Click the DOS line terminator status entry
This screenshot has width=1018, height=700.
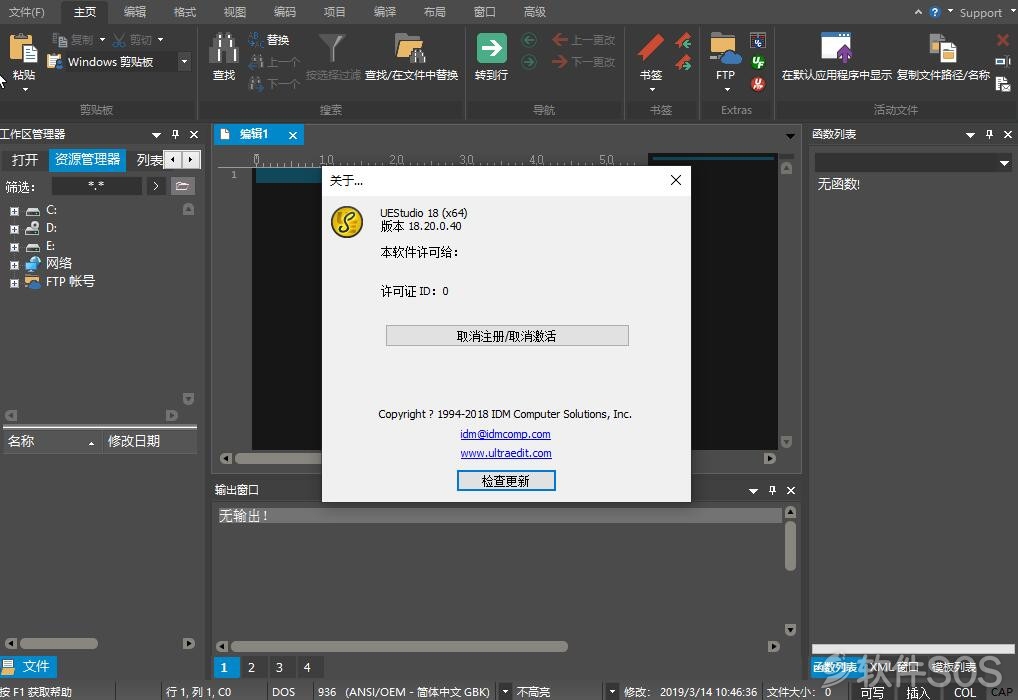click(x=283, y=692)
